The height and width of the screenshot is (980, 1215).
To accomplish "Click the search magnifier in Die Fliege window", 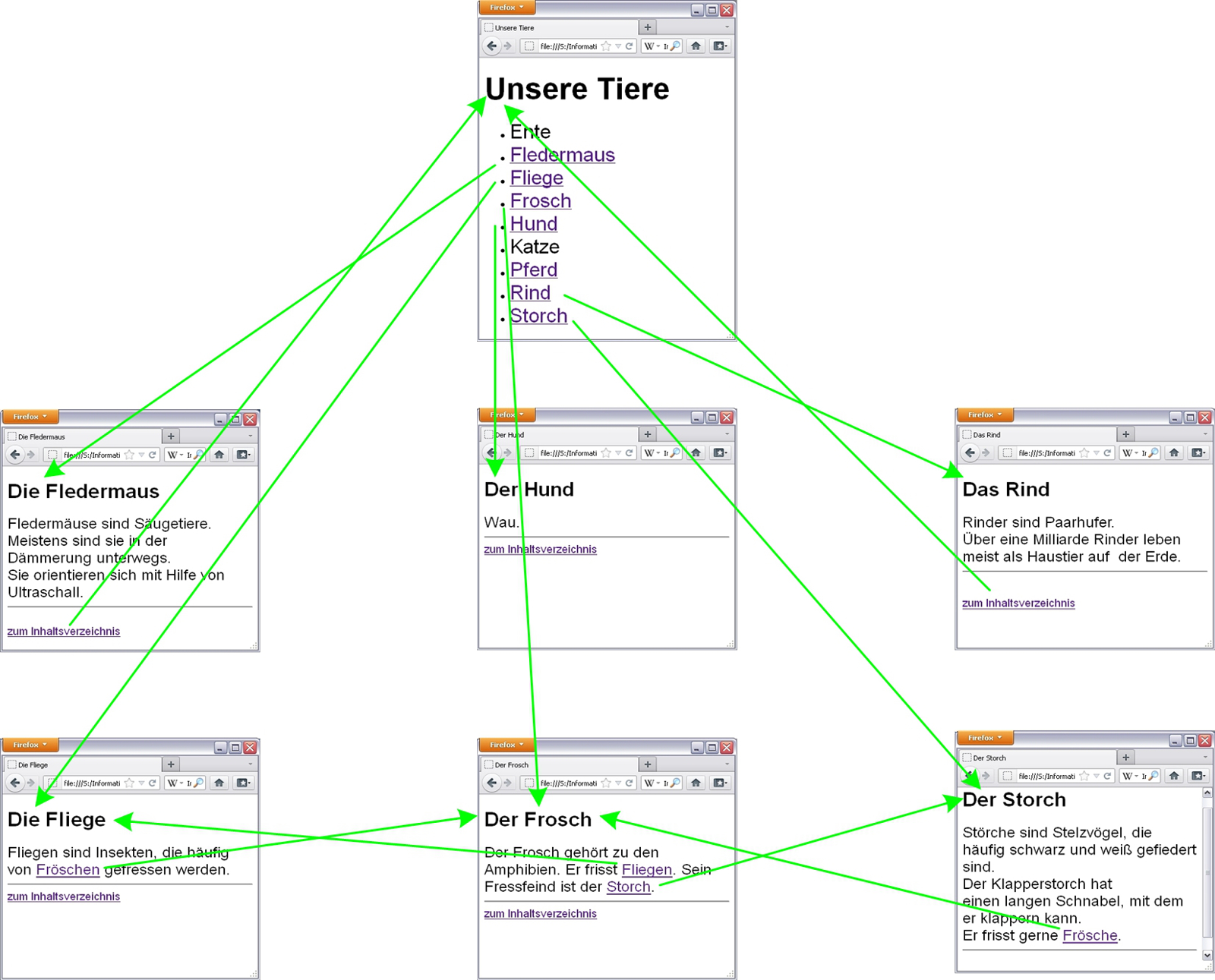I will [x=199, y=783].
